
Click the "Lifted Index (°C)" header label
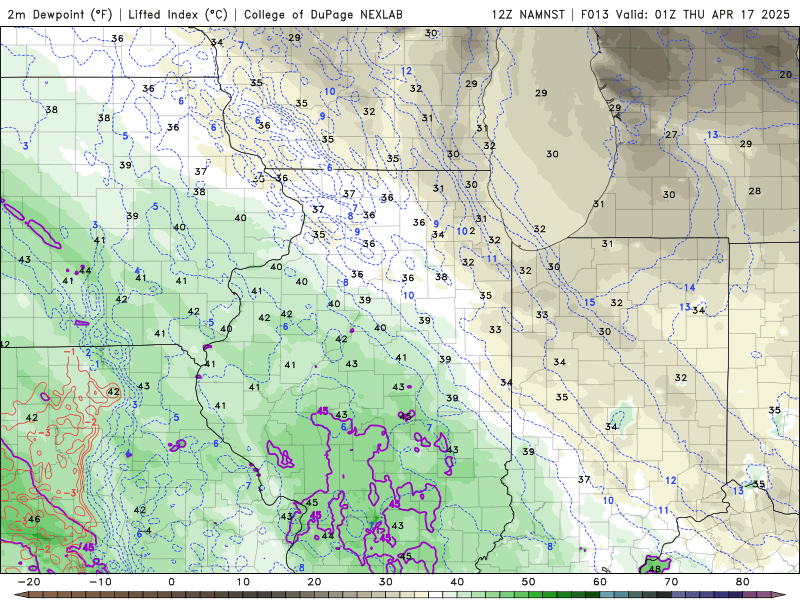click(178, 14)
